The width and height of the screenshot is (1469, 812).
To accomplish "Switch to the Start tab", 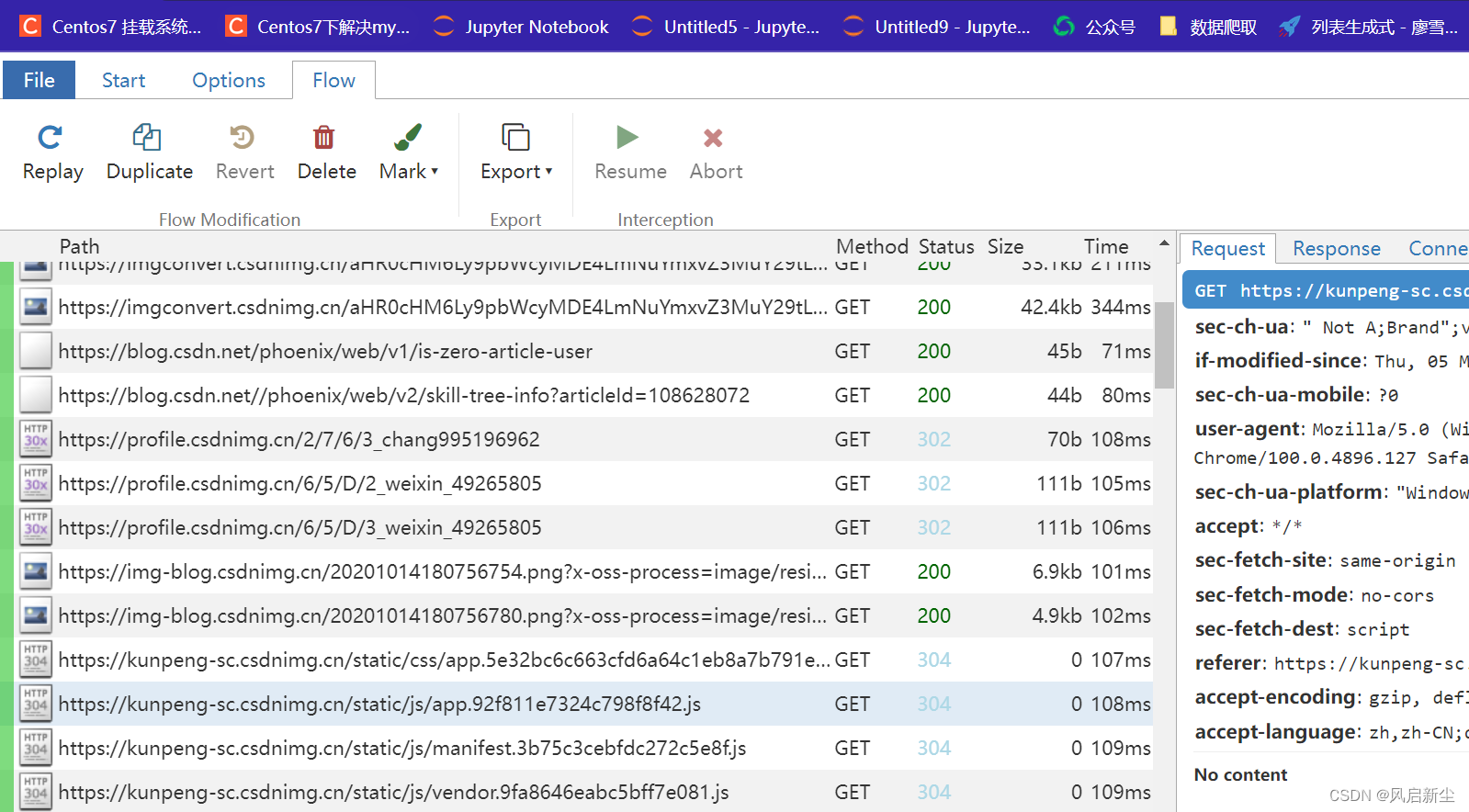I will coord(123,80).
